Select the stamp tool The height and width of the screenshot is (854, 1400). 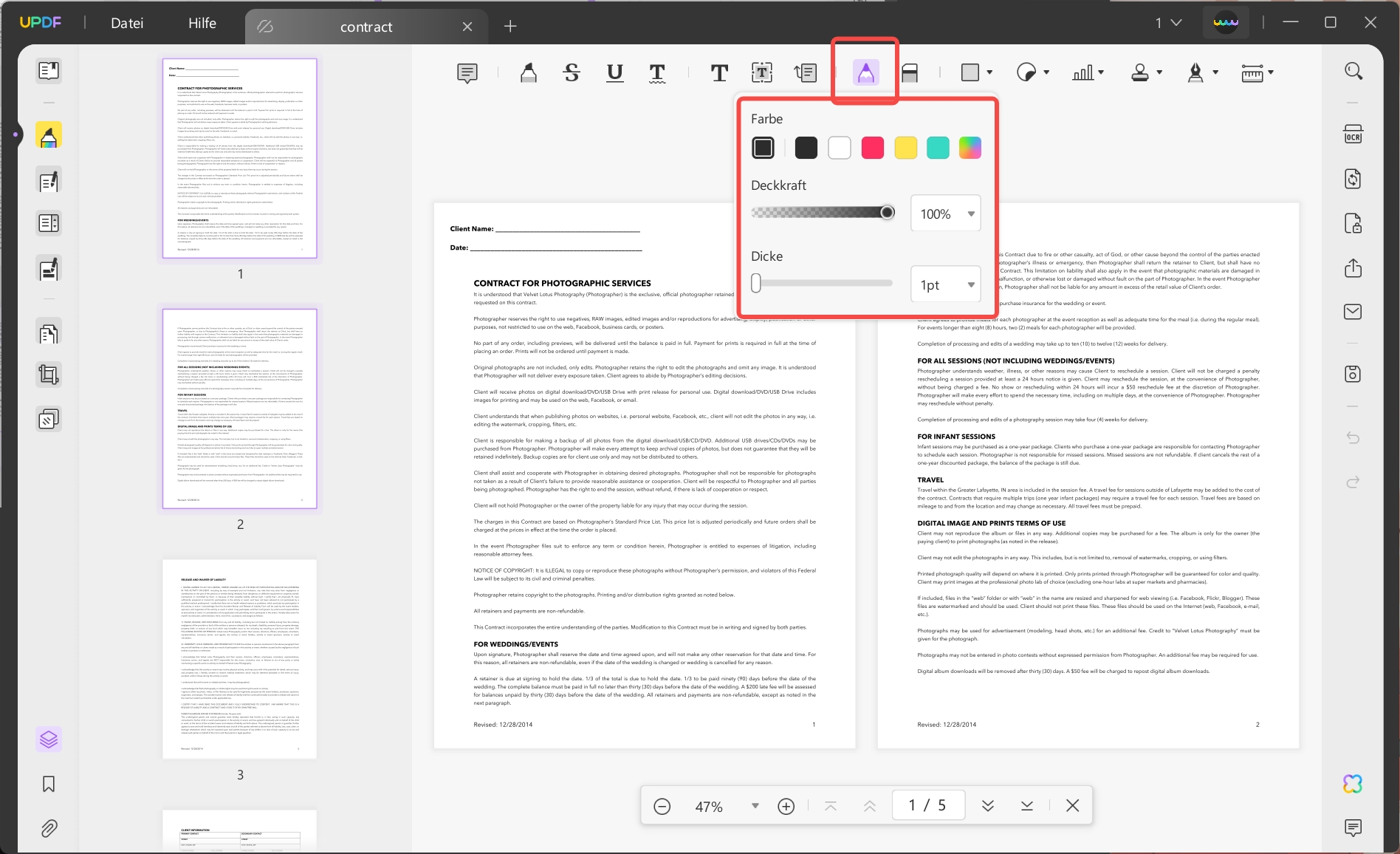(x=1140, y=72)
